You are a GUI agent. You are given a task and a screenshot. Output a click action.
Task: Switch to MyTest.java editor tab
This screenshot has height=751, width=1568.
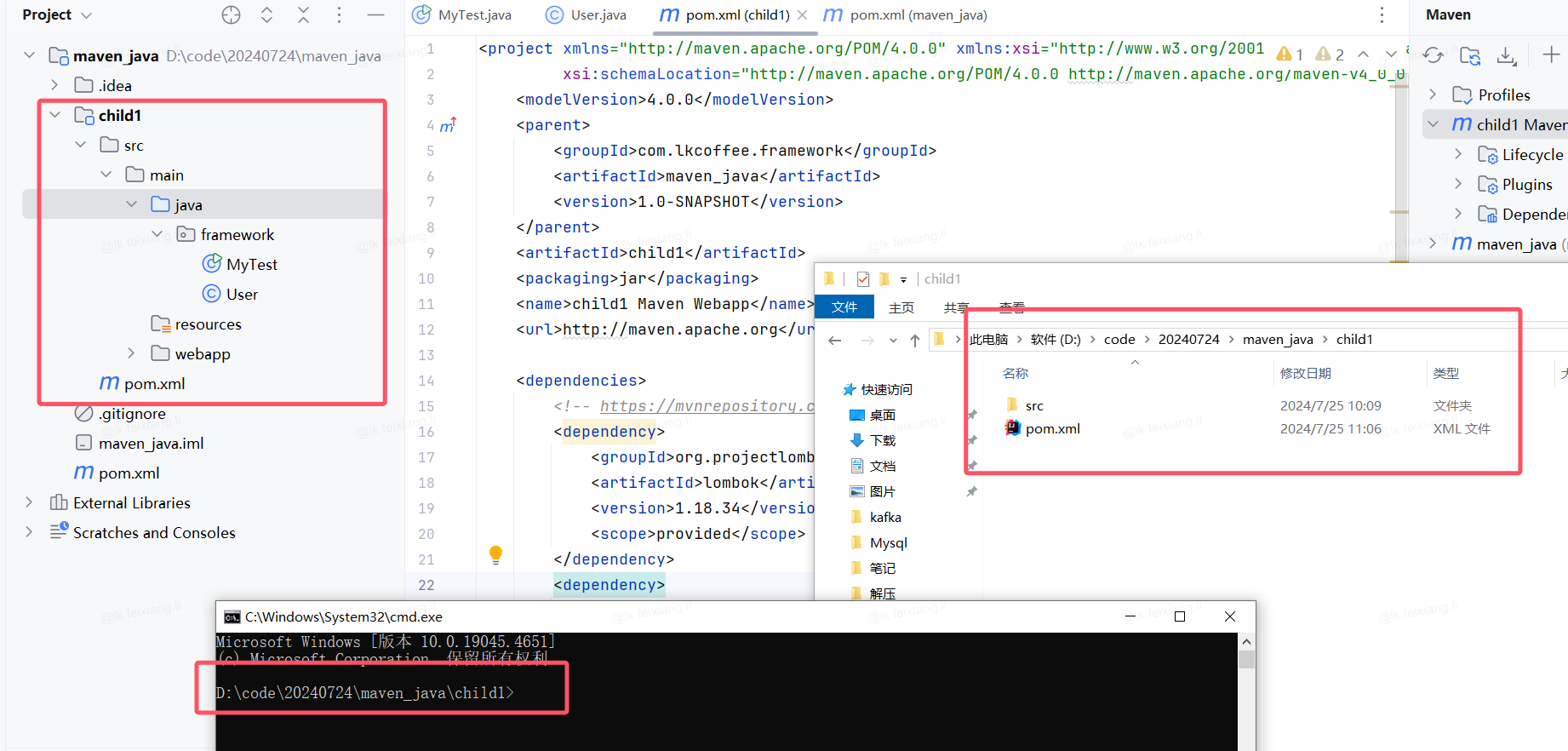click(462, 15)
